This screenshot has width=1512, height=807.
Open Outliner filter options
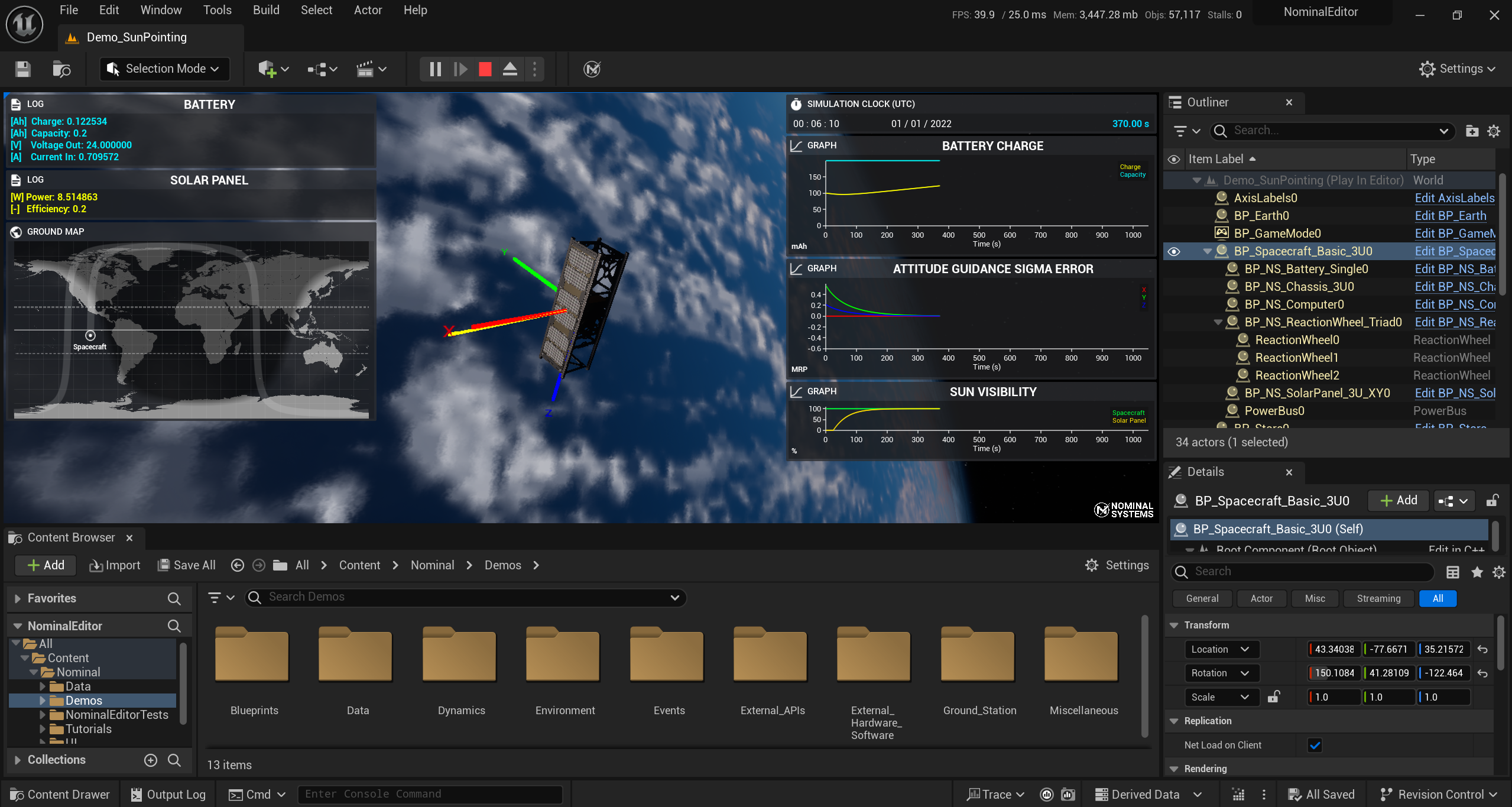click(1186, 131)
